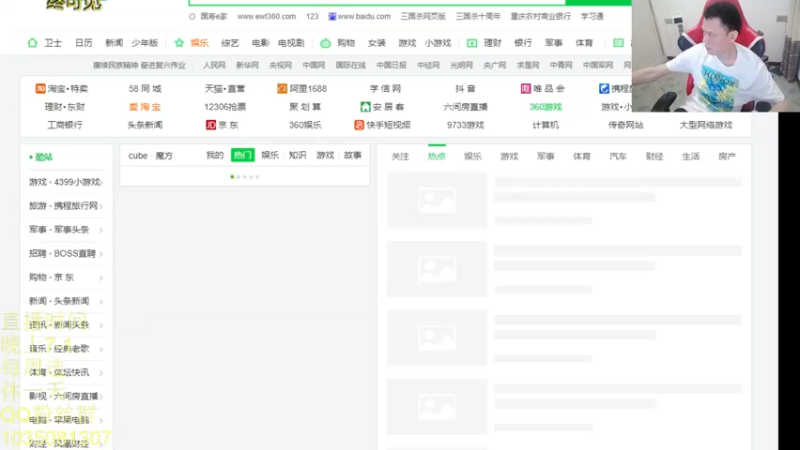
Task: Open the 12306抢票 link
Action: (x=225, y=107)
